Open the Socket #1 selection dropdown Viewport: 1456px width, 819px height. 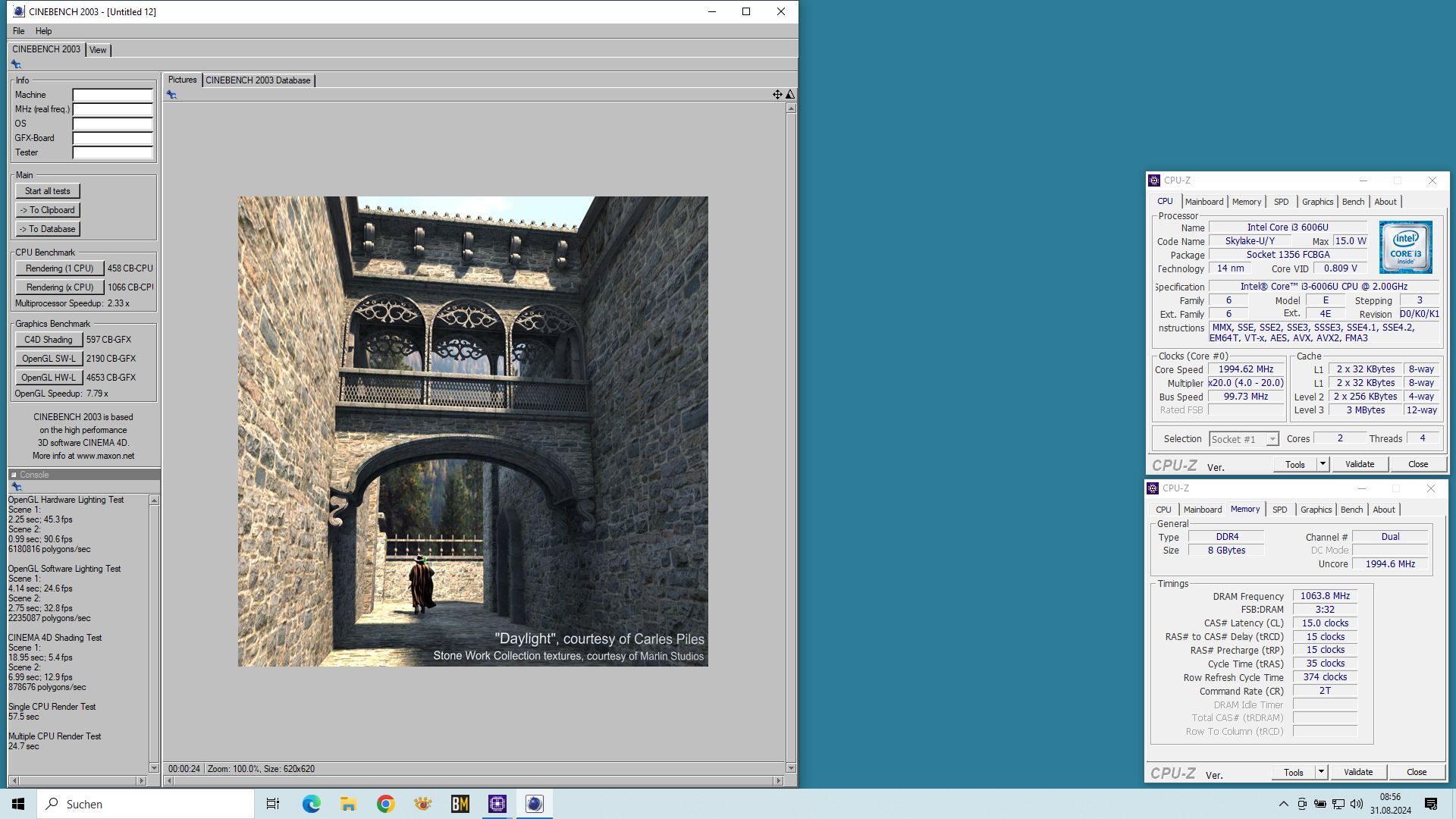pos(1244,439)
